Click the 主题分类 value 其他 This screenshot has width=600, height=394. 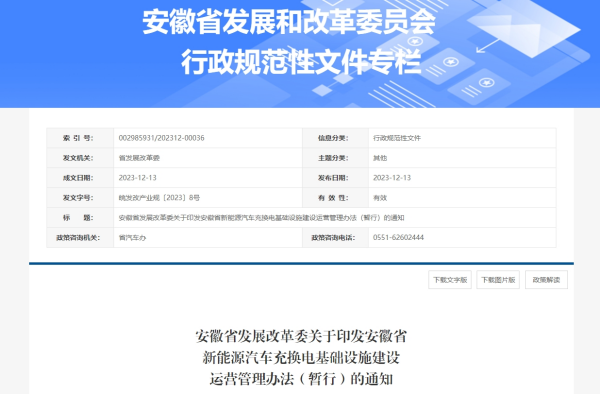tap(380, 158)
